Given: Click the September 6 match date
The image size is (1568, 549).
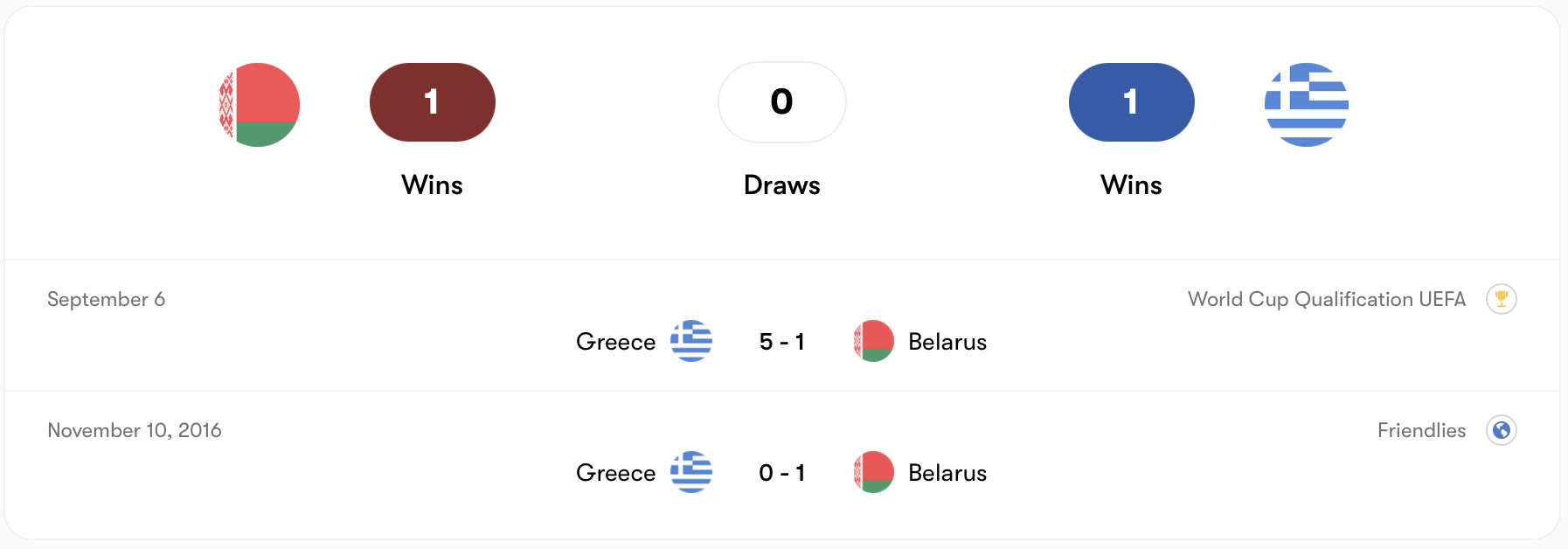Looking at the screenshot, I should (x=107, y=298).
